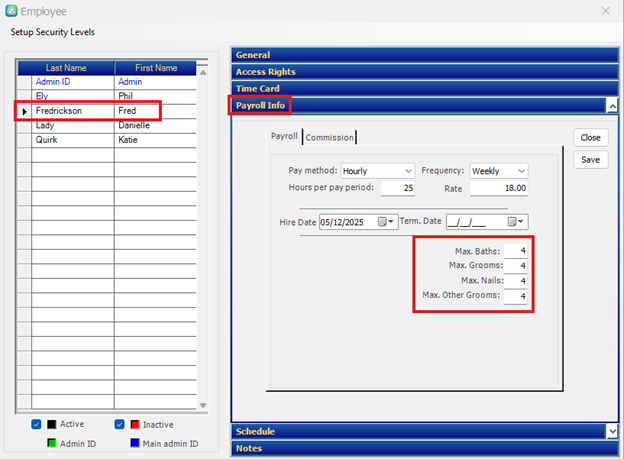Open the Access Rights section header

click(x=420, y=72)
